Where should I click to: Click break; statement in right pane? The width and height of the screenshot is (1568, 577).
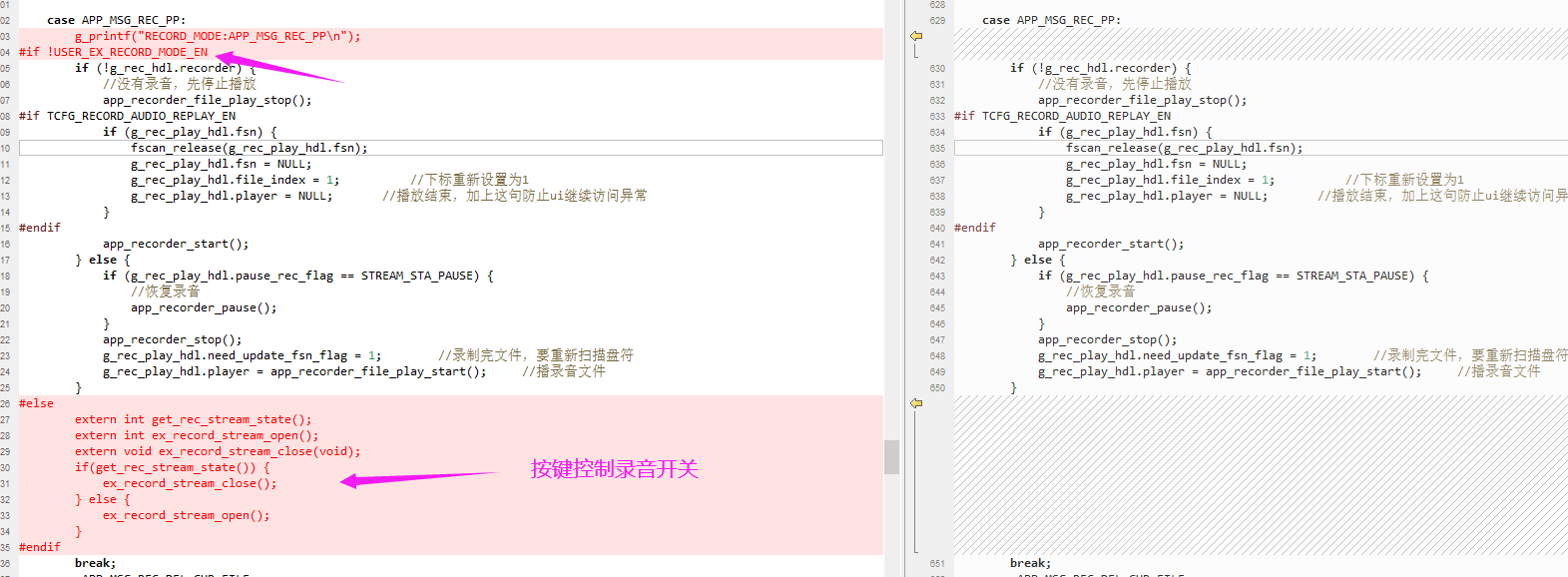pos(1031,563)
